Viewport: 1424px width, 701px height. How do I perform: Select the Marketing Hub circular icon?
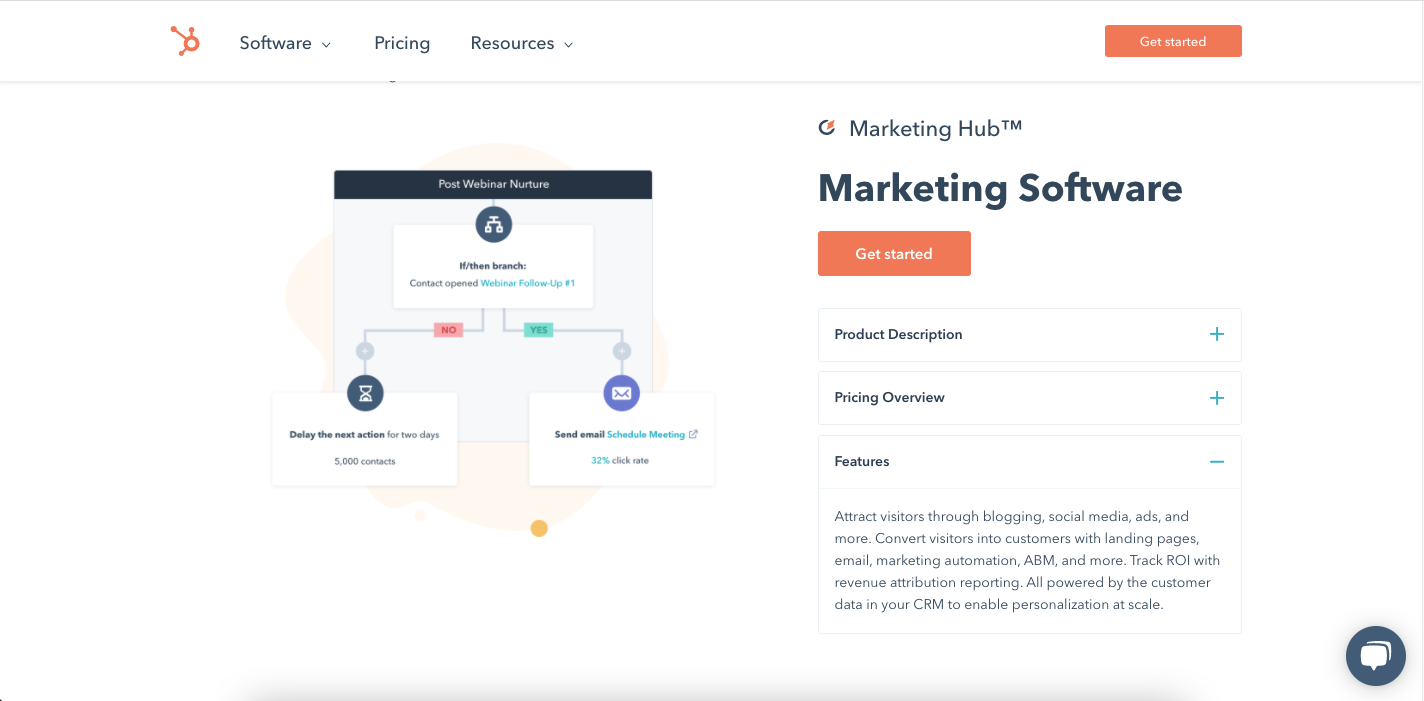[827, 127]
